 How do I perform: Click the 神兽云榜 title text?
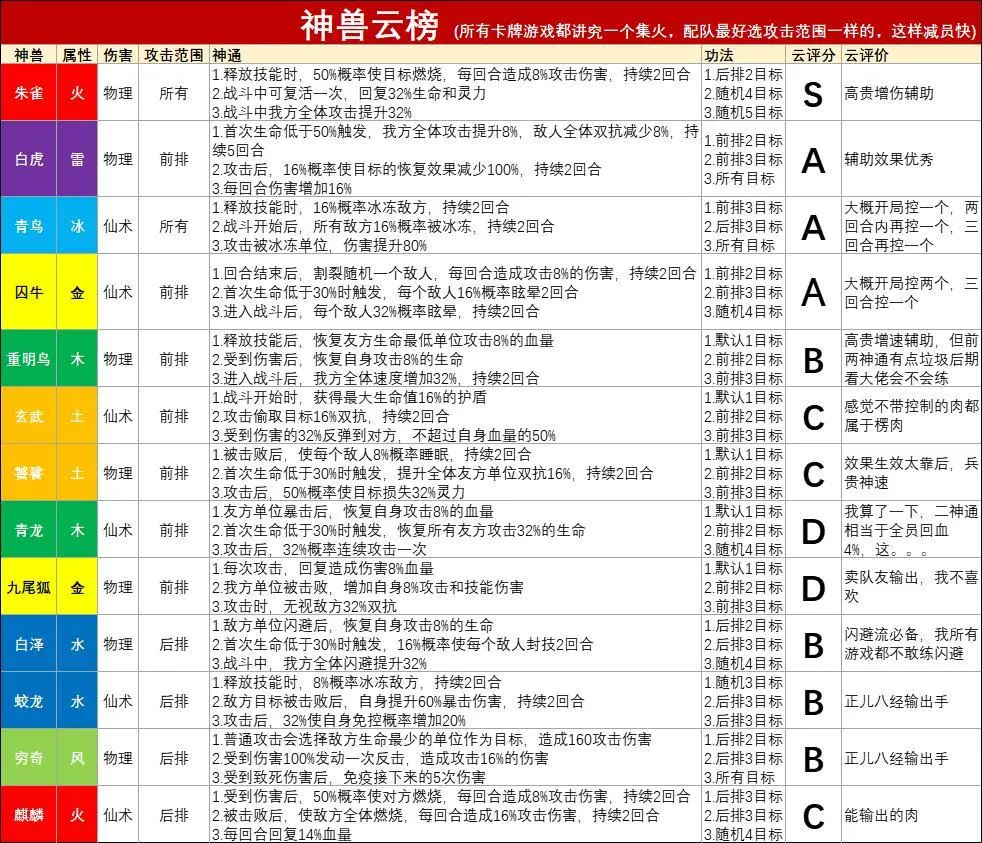click(x=368, y=25)
